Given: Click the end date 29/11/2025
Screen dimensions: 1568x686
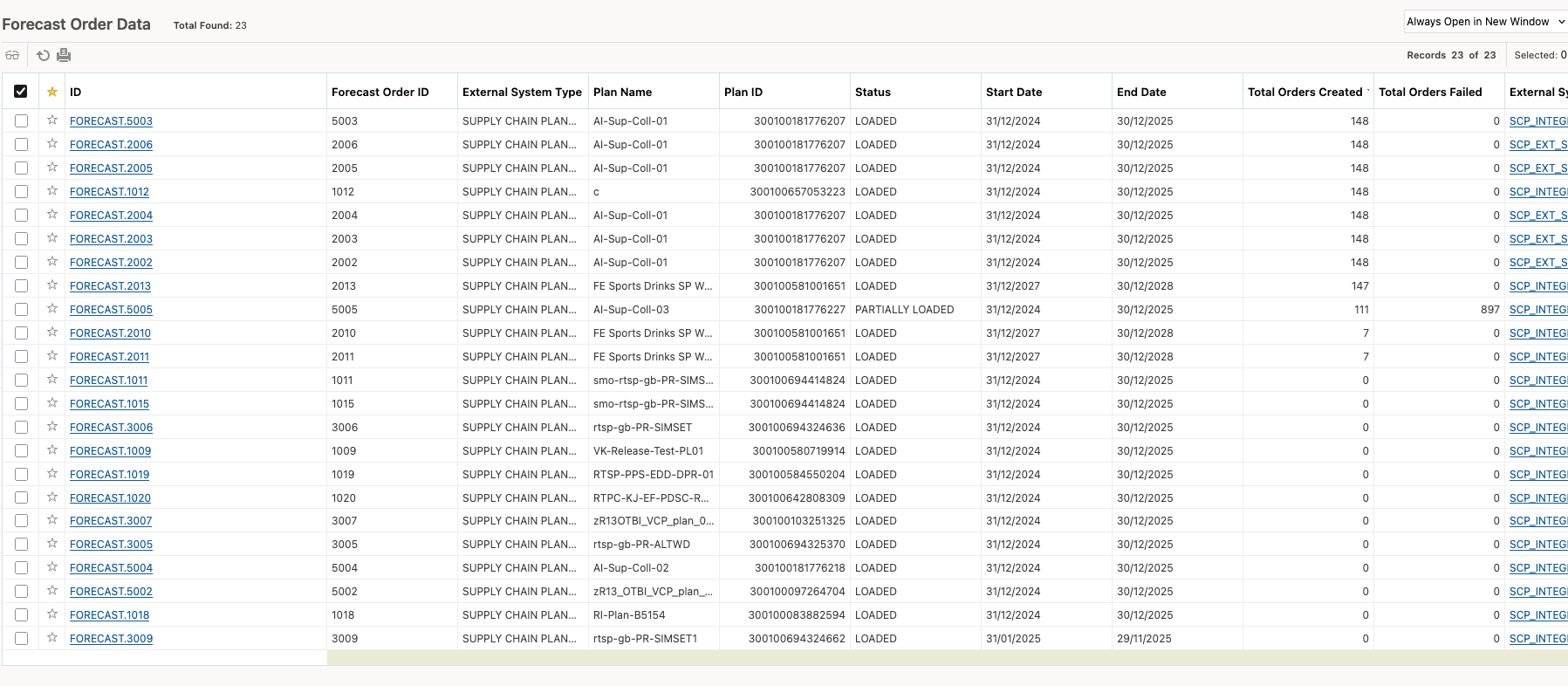Looking at the screenshot, I should tap(1145, 639).
